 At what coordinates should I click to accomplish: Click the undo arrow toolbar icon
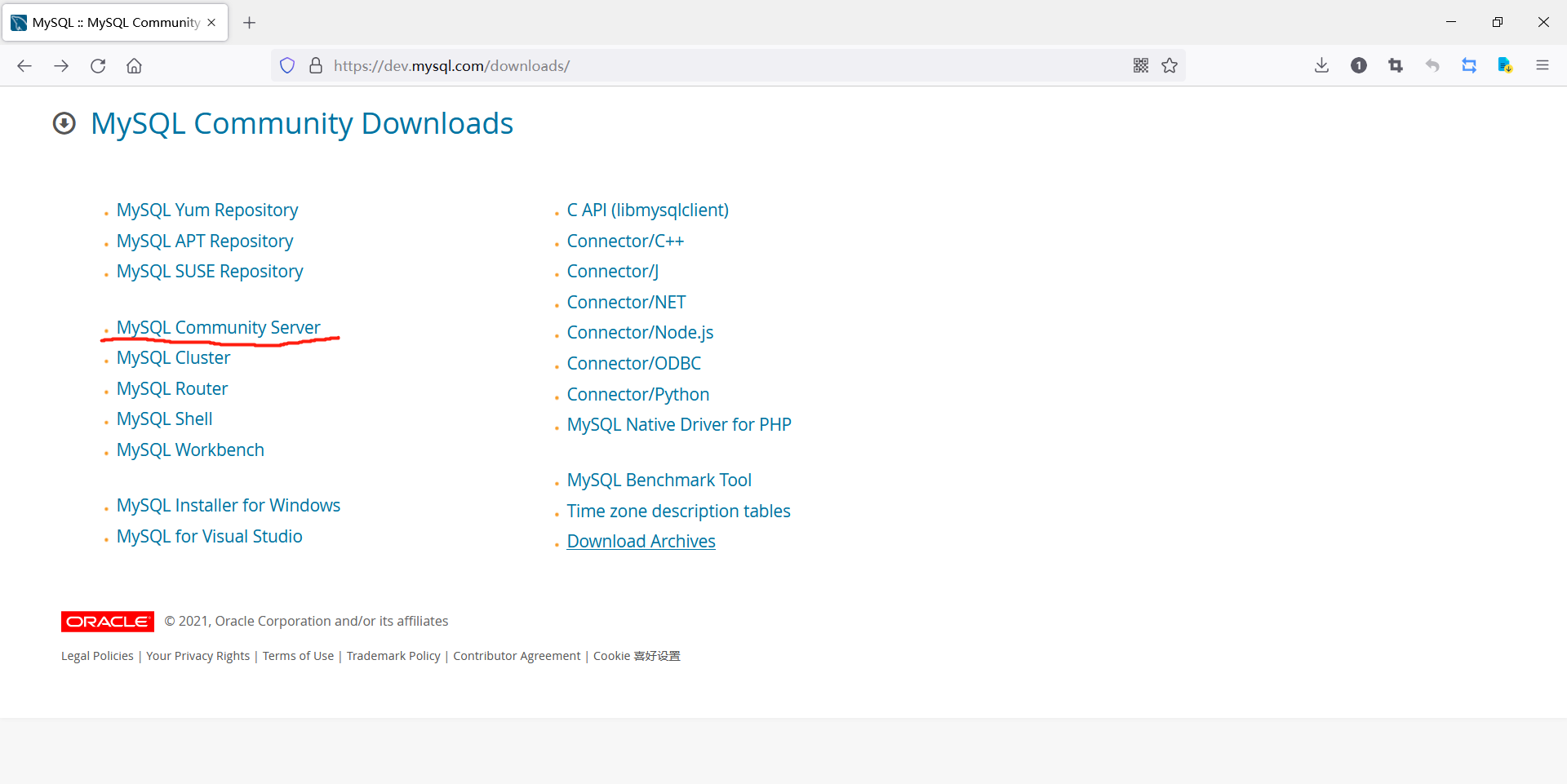tap(1432, 66)
